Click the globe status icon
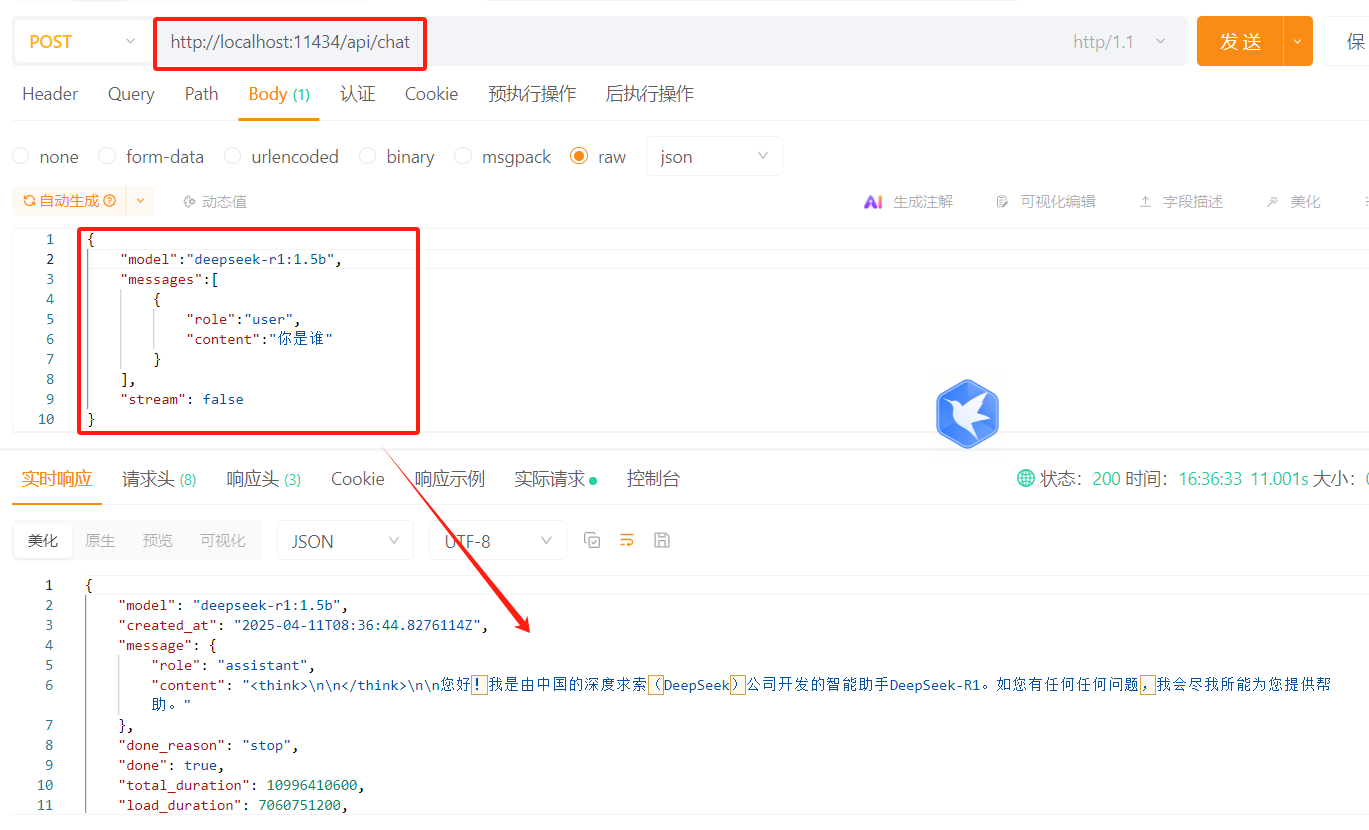Viewport: 1369px width, 830px height. click(1026, 478)
